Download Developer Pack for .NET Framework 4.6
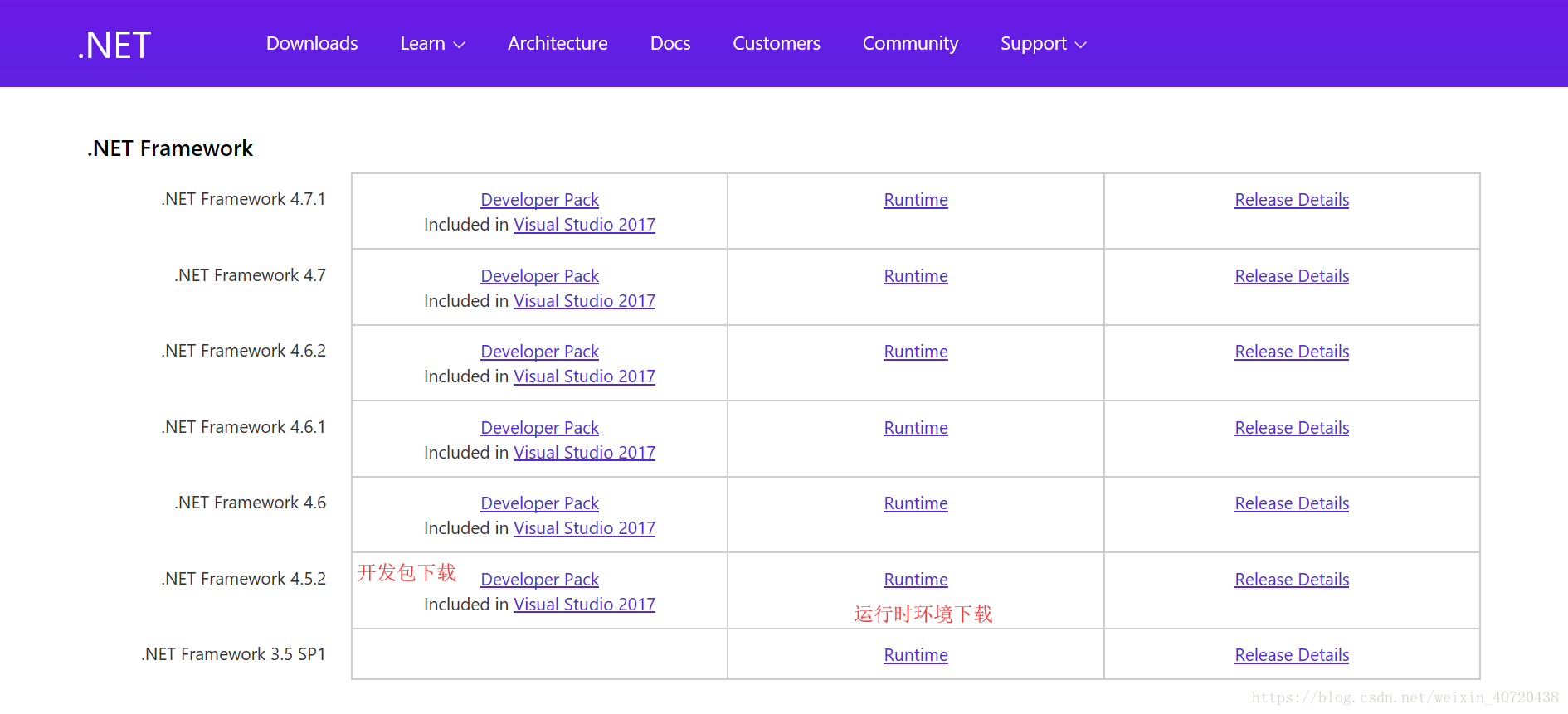This screenshot has height=714, width=1568. (540, 503)
